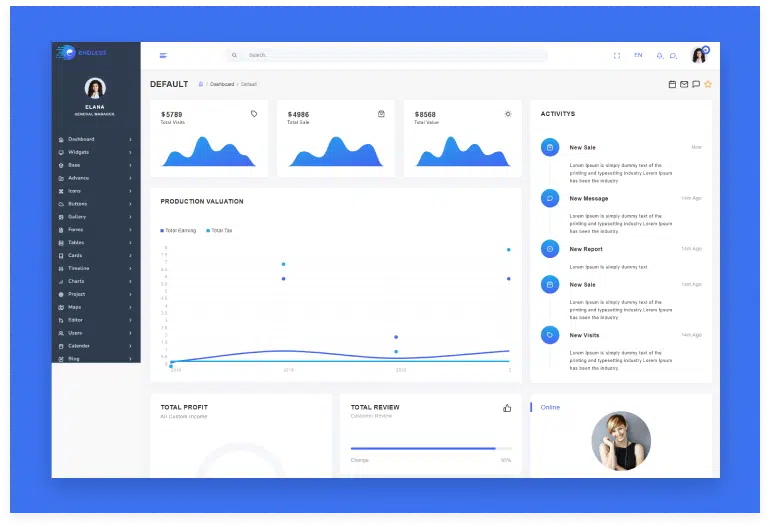770x527 pixels.
Task: Click the New Sale activity icon timestamped Now
Action: (x=550, y=147)
